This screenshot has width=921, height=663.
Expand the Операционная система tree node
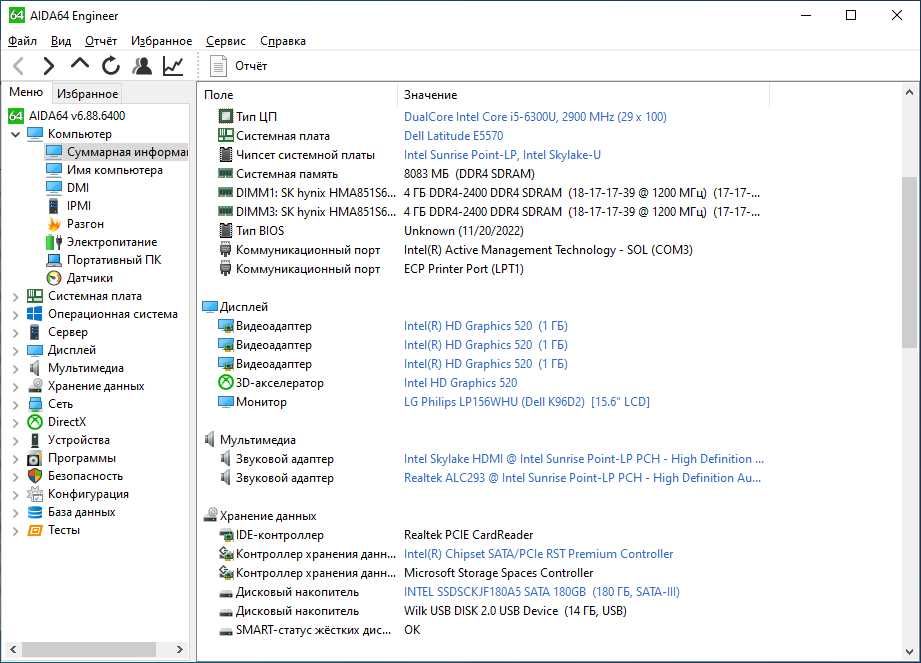click(x=16, y=315)
